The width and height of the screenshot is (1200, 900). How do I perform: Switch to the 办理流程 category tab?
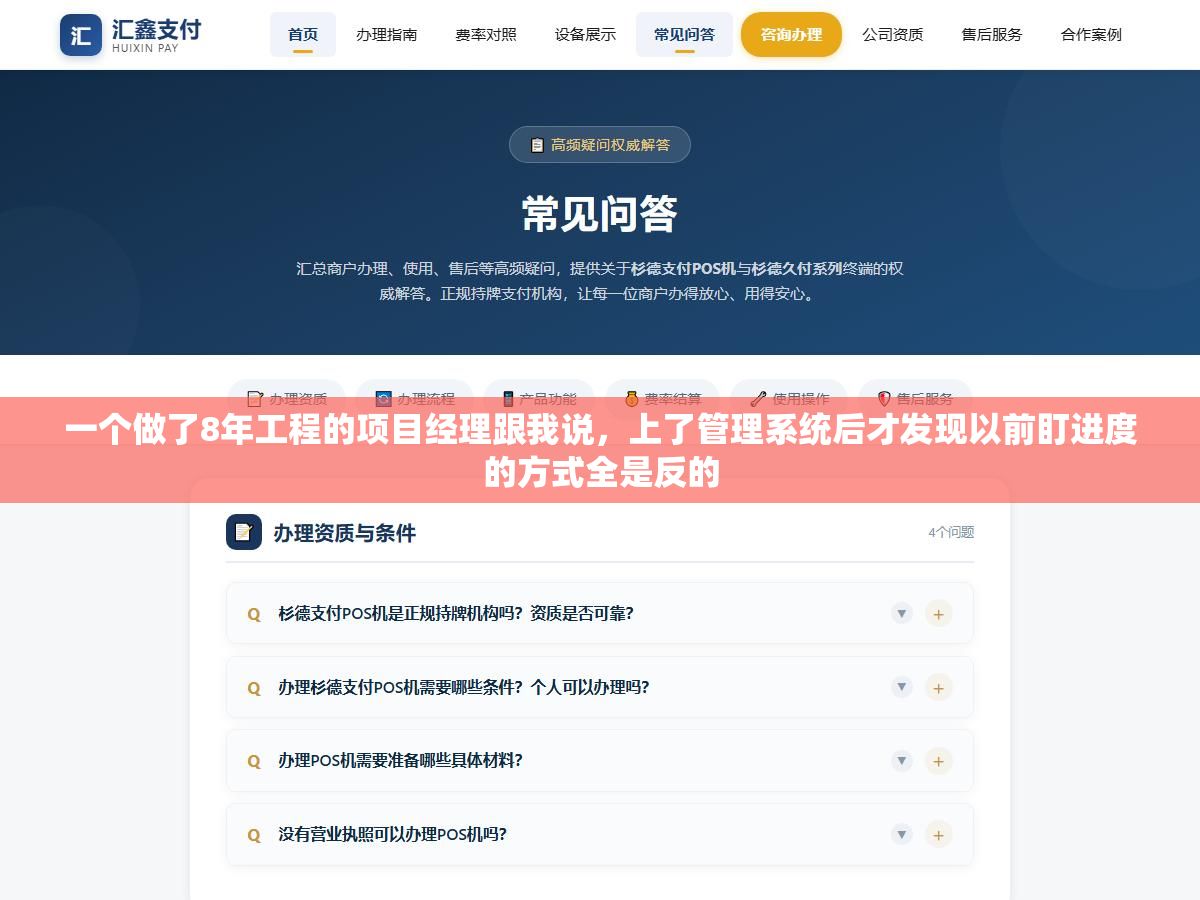(x=415, y=398)
